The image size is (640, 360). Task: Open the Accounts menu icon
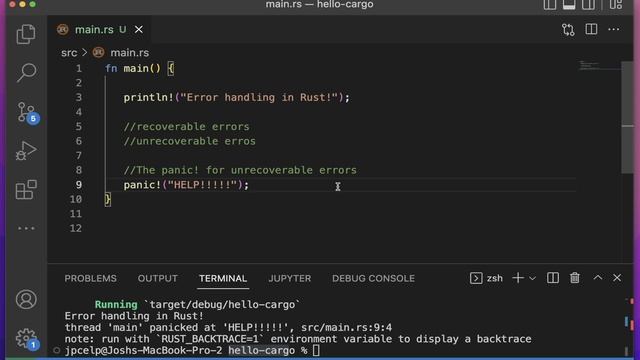click(26, 300)
